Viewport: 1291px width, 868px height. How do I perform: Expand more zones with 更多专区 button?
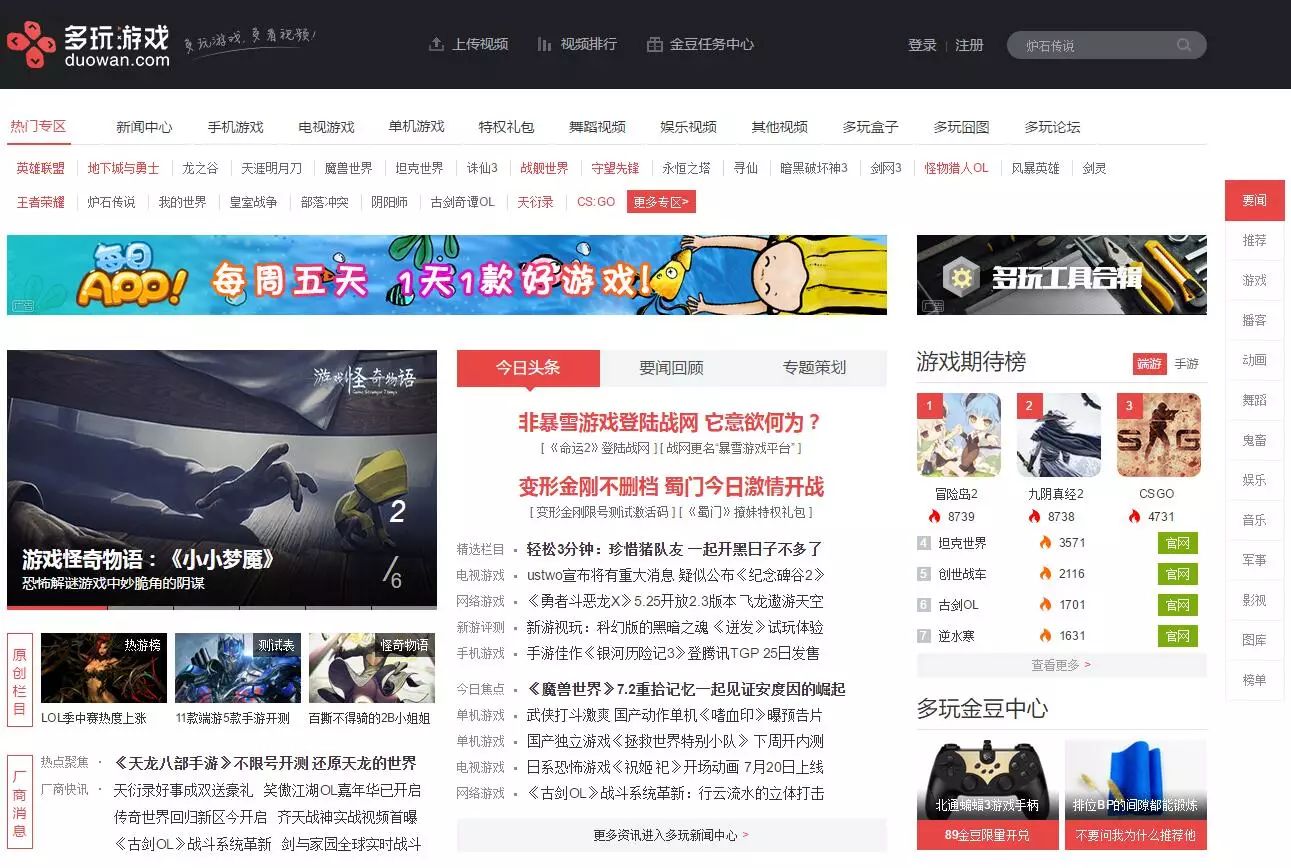pyautogui.click(x=660, y=202)
